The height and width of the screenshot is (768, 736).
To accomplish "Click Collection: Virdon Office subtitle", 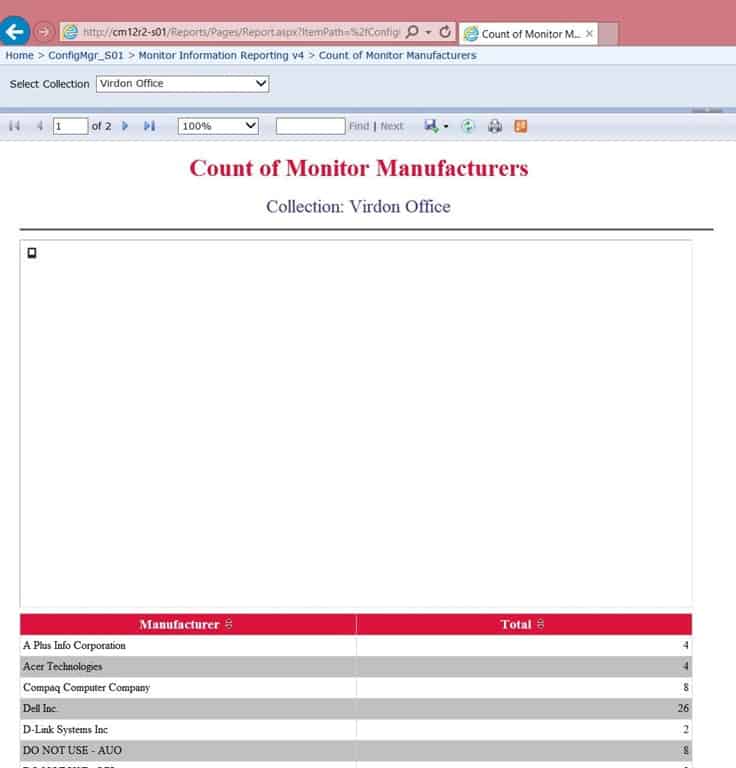I will click(358, 207).
